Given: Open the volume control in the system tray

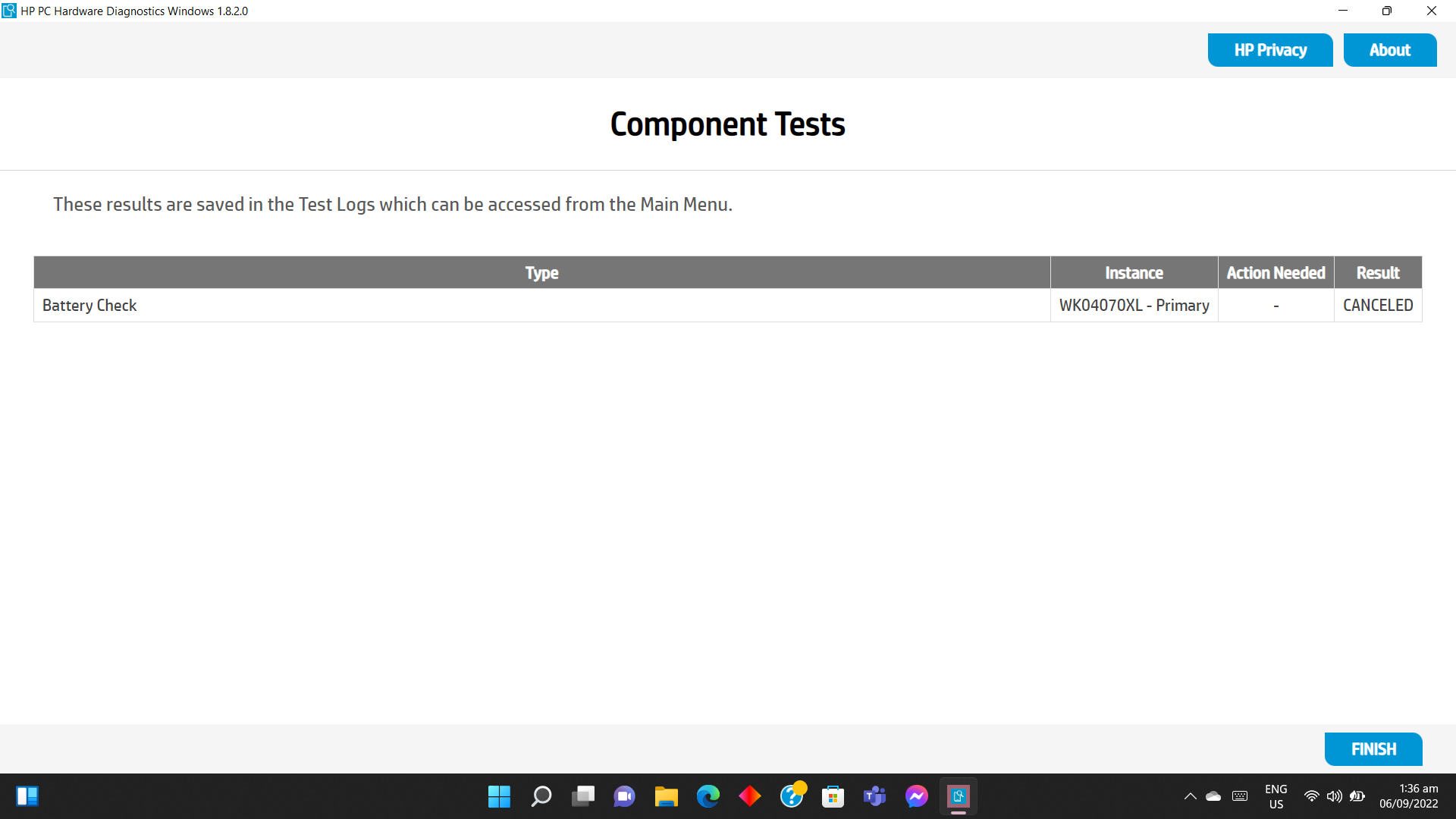Looking at the screenshot, I should [x=1334, y=796].
